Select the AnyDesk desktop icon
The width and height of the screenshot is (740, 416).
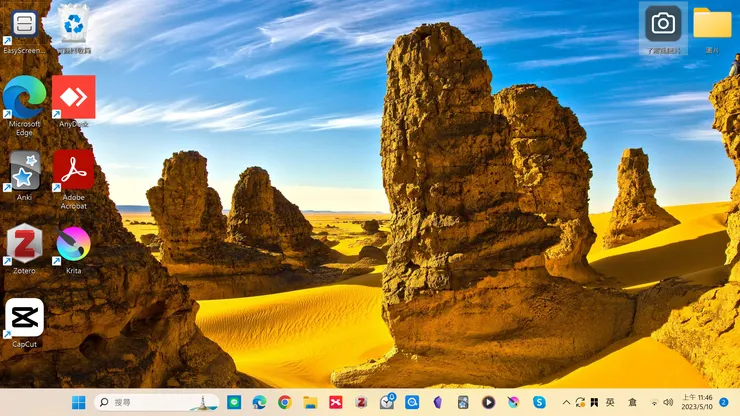pyautogui.click(x=73, y=102)
